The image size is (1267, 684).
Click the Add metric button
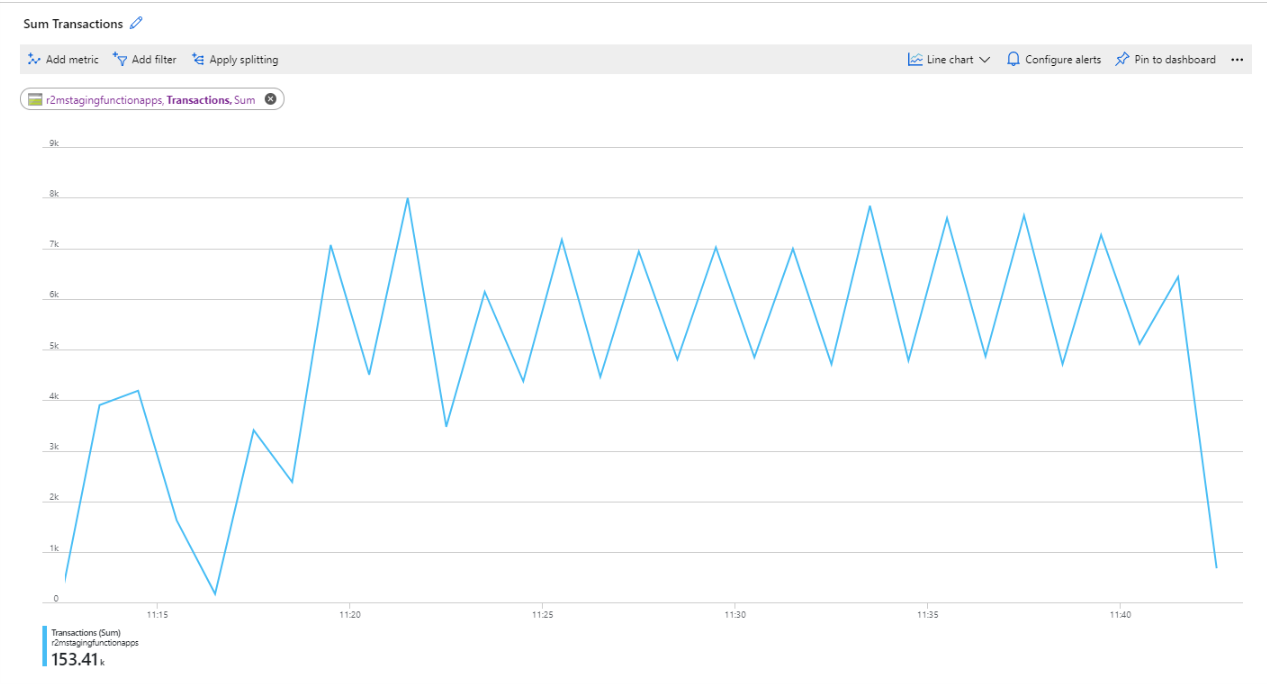(x=63, y=60)
